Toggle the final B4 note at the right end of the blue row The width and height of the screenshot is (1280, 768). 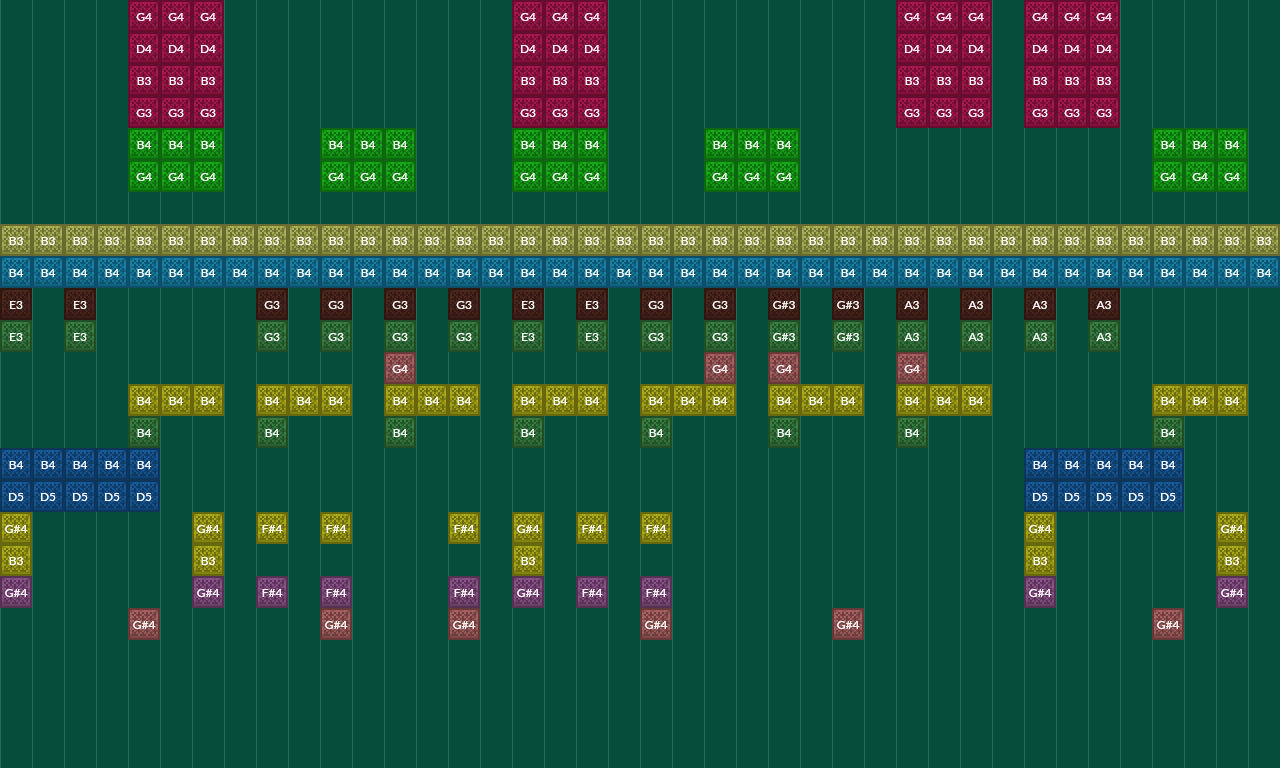coord(1263,272)
